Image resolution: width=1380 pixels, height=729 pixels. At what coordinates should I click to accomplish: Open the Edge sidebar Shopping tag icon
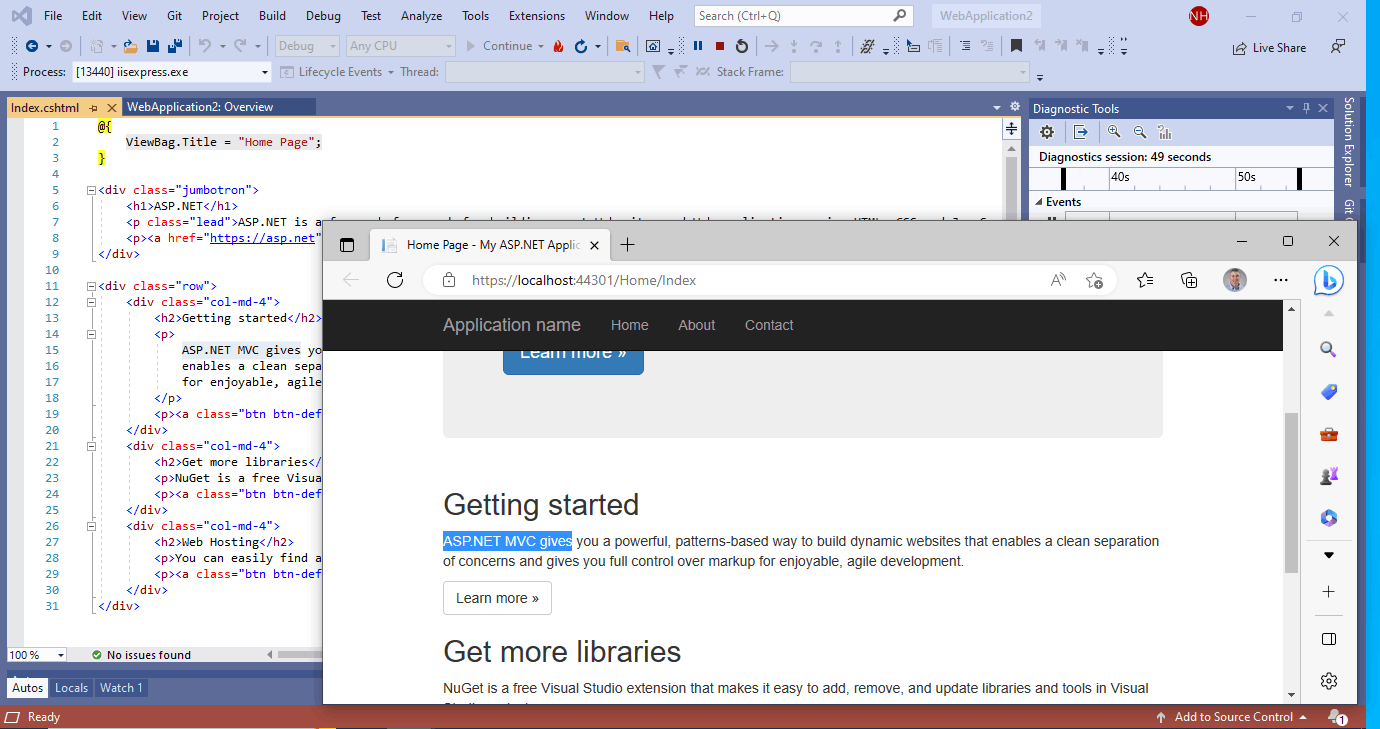1329,392
